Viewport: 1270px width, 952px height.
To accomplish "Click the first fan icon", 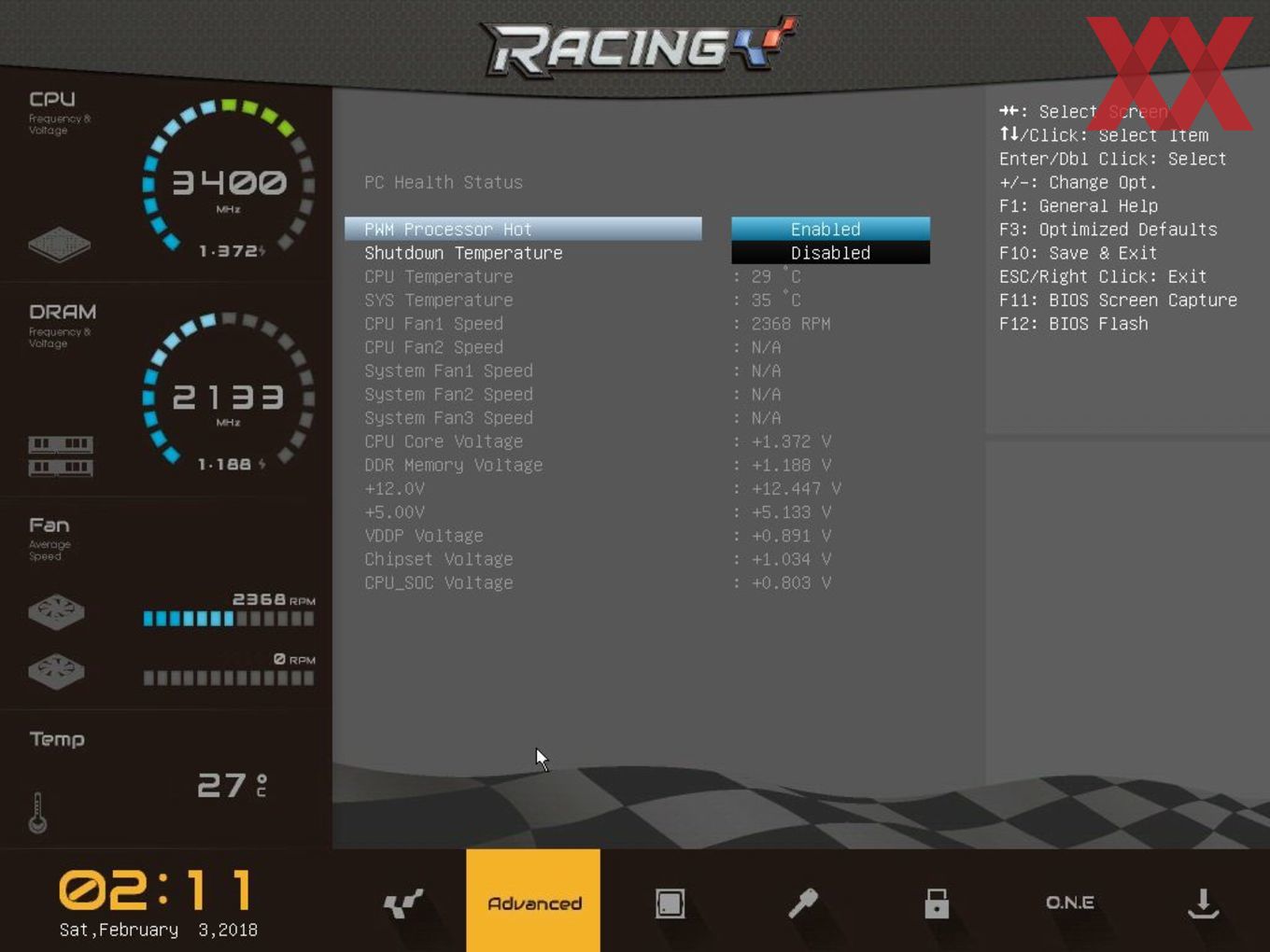I will (x=56, y=612).
